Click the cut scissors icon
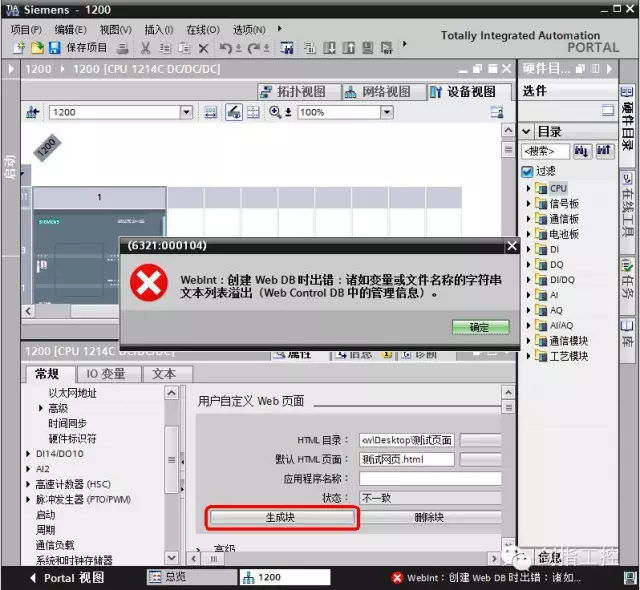The image size is (640, 590). tap(145, 47)
